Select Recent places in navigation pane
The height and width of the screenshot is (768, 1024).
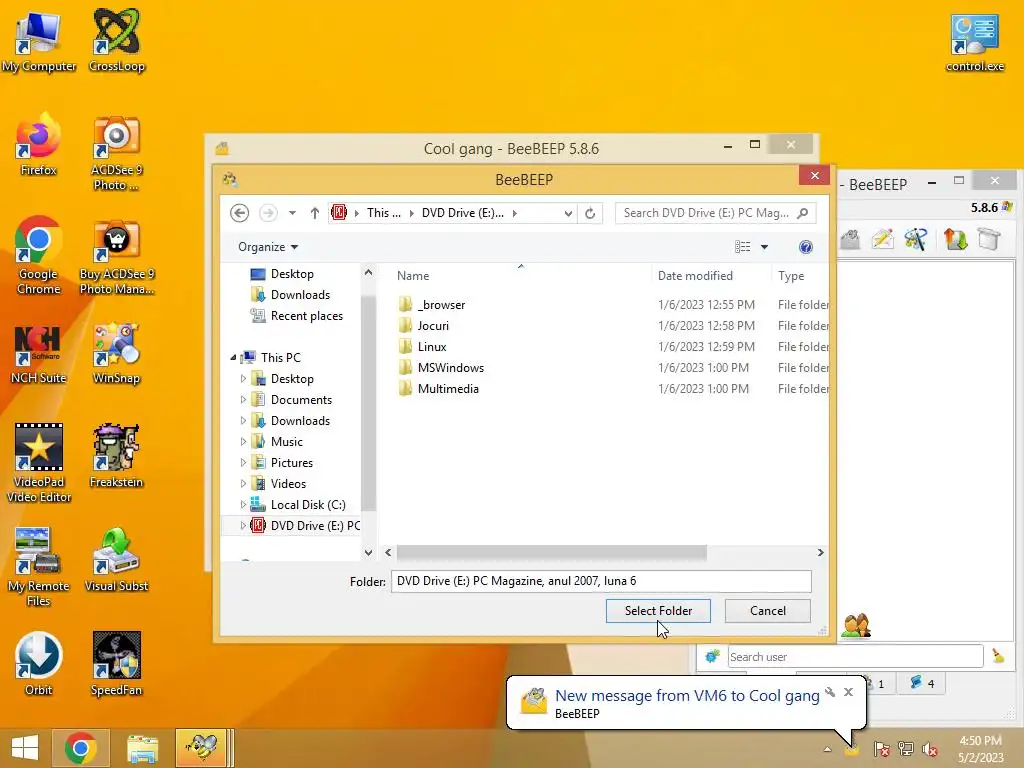pyautogui.click(x=306, y=316)
